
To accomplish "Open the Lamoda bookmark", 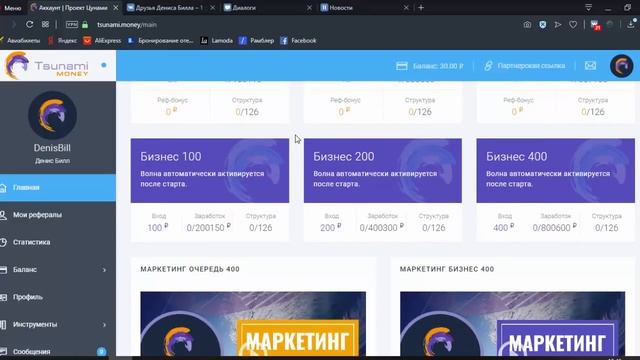I will coord(217,40).
